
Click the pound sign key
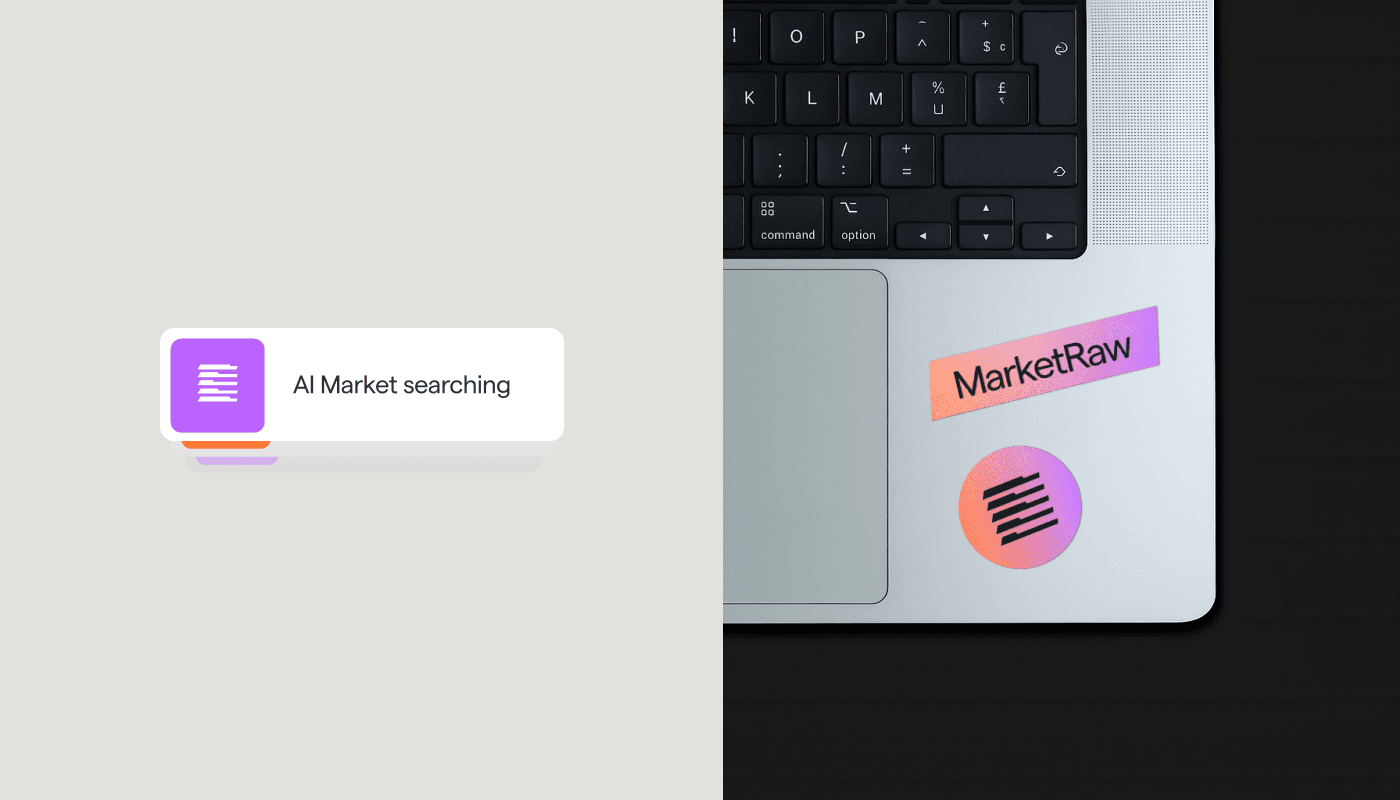click(1002, 98)
